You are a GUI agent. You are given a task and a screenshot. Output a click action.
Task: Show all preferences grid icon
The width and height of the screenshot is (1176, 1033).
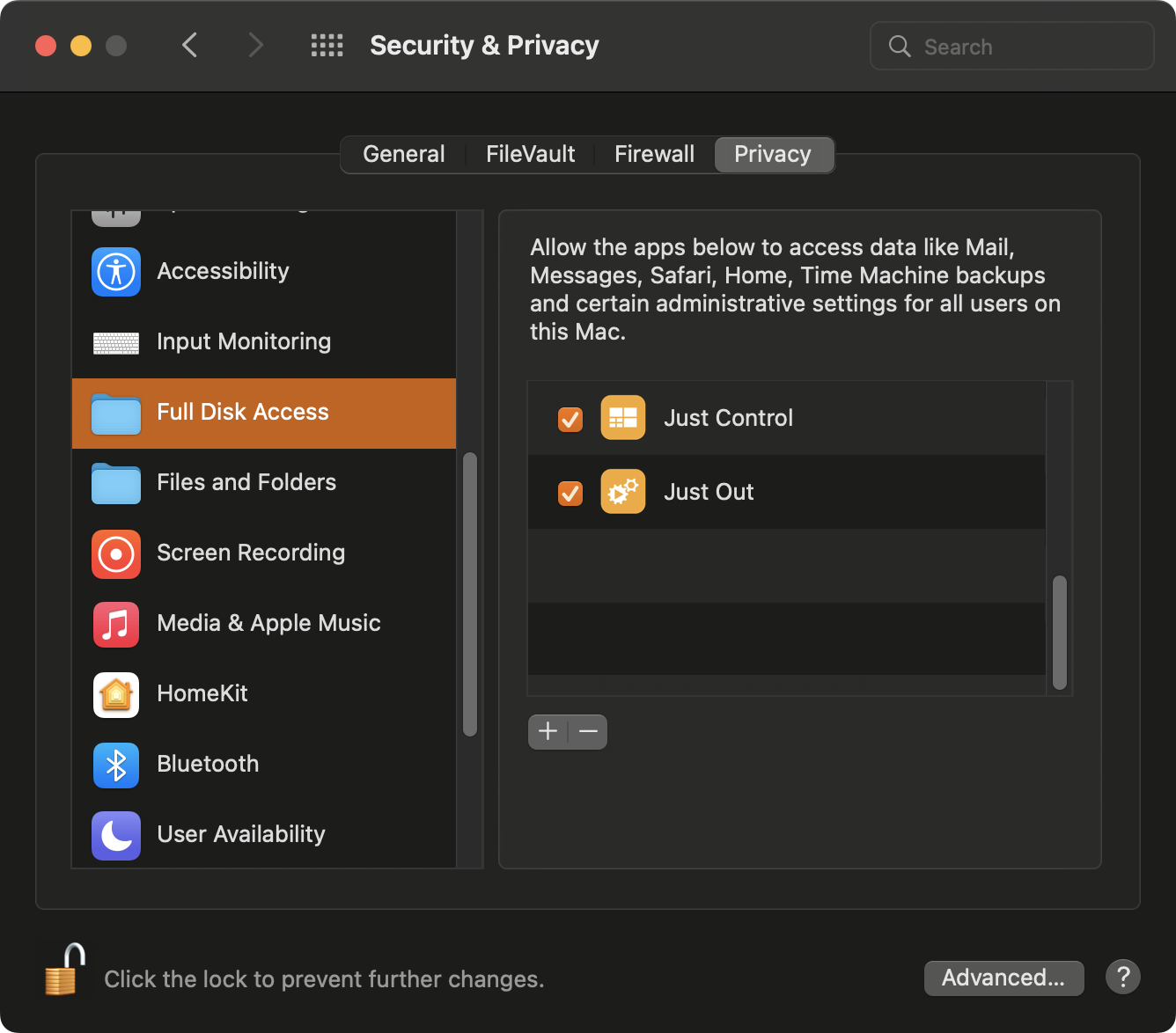(x=327, y=46)
